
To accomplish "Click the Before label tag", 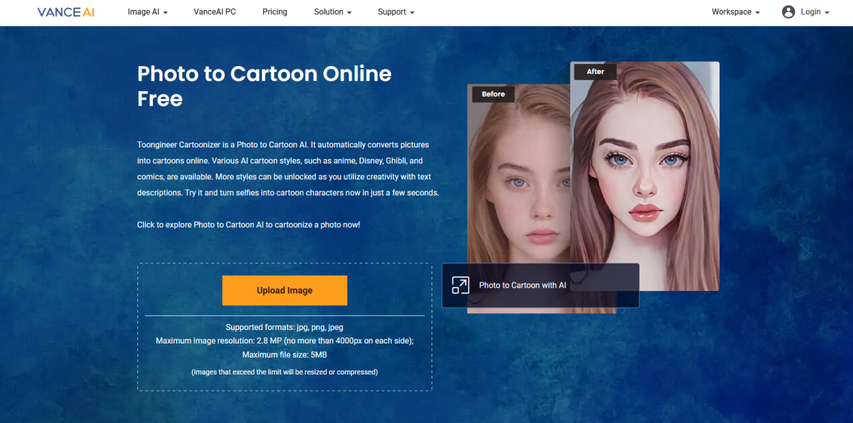I will coord(493,94).
